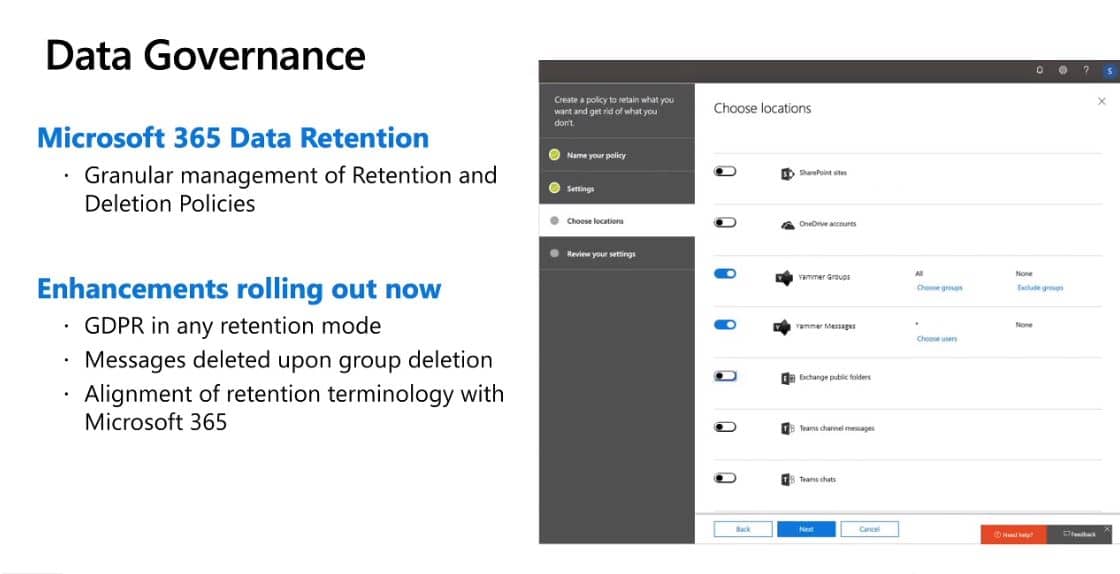Click the SharePoint sites icon
Viewport: 1120px width, 574px height.
pyautogui.click(x=787, y=173)
